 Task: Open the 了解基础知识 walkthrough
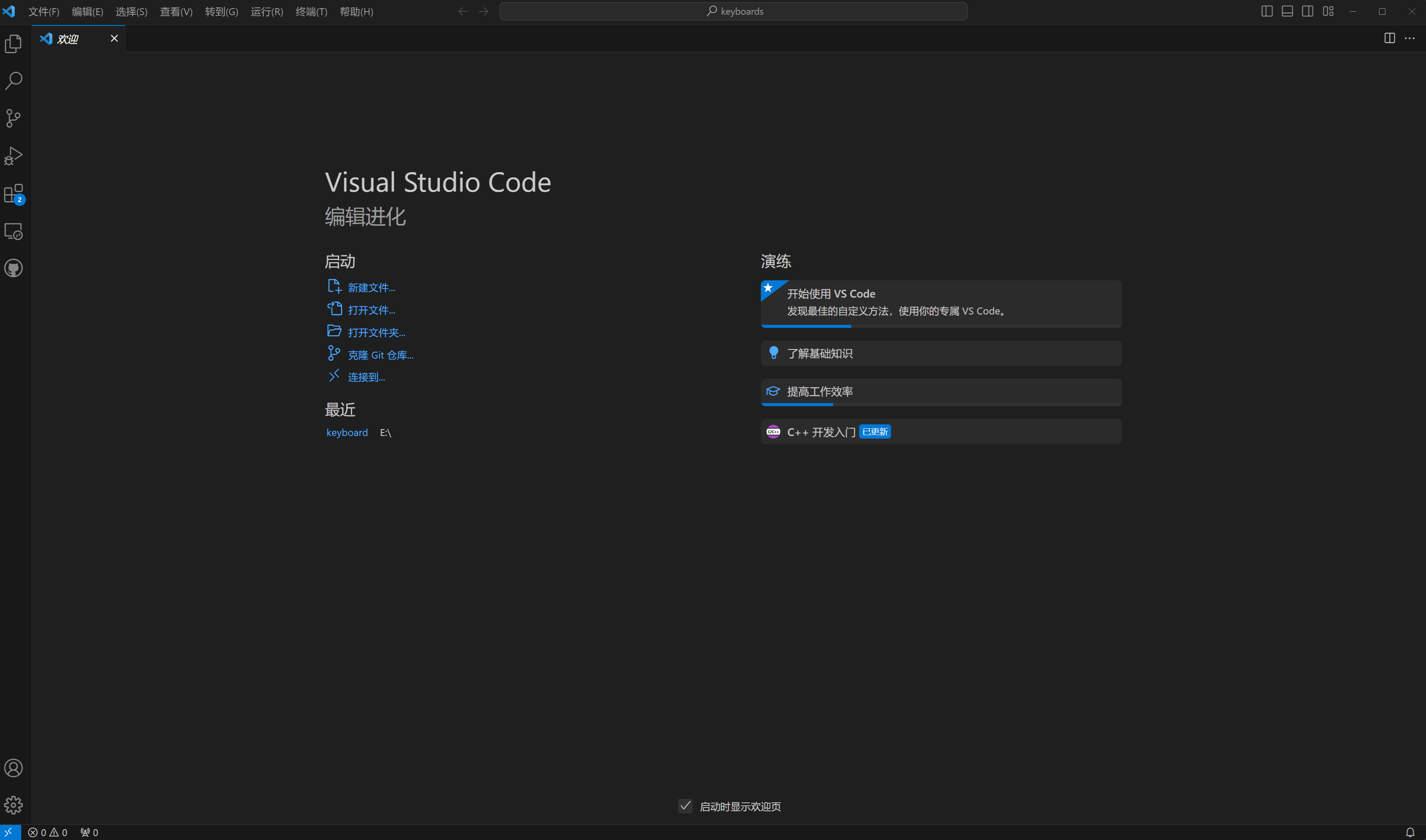941,353
